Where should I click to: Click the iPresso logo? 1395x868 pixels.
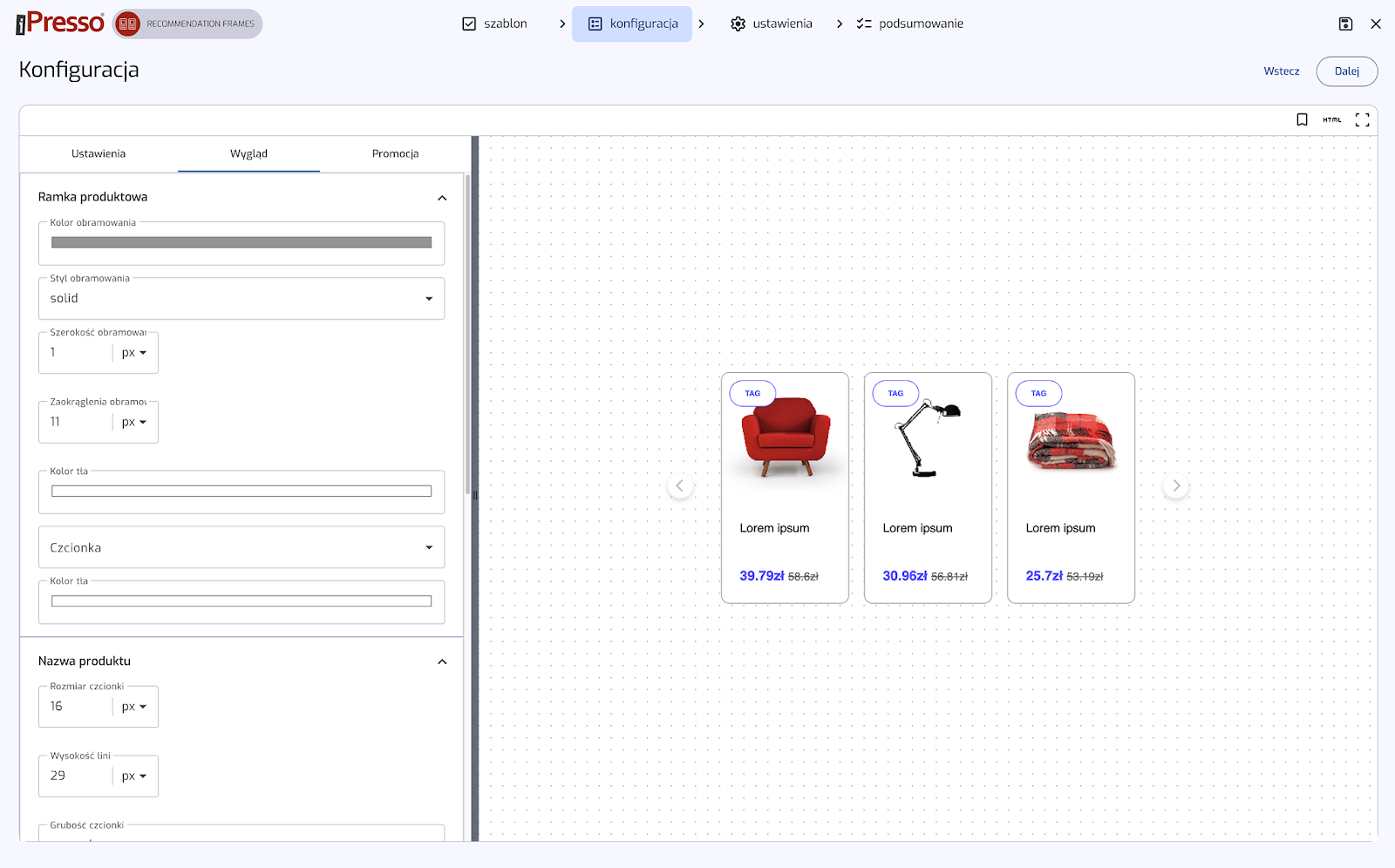click(x=60, y=24)
